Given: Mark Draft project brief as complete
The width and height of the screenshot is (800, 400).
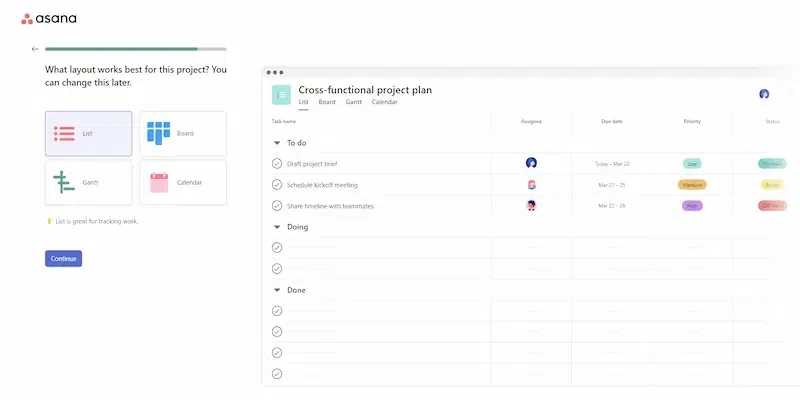Looking at the screenshot, I should tap(277, 163).
